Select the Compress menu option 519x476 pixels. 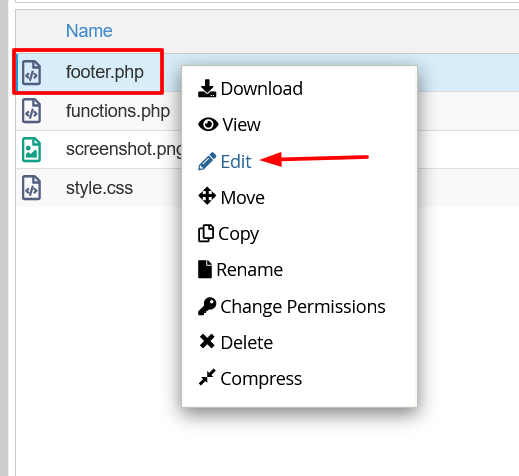tap(250, 379)
